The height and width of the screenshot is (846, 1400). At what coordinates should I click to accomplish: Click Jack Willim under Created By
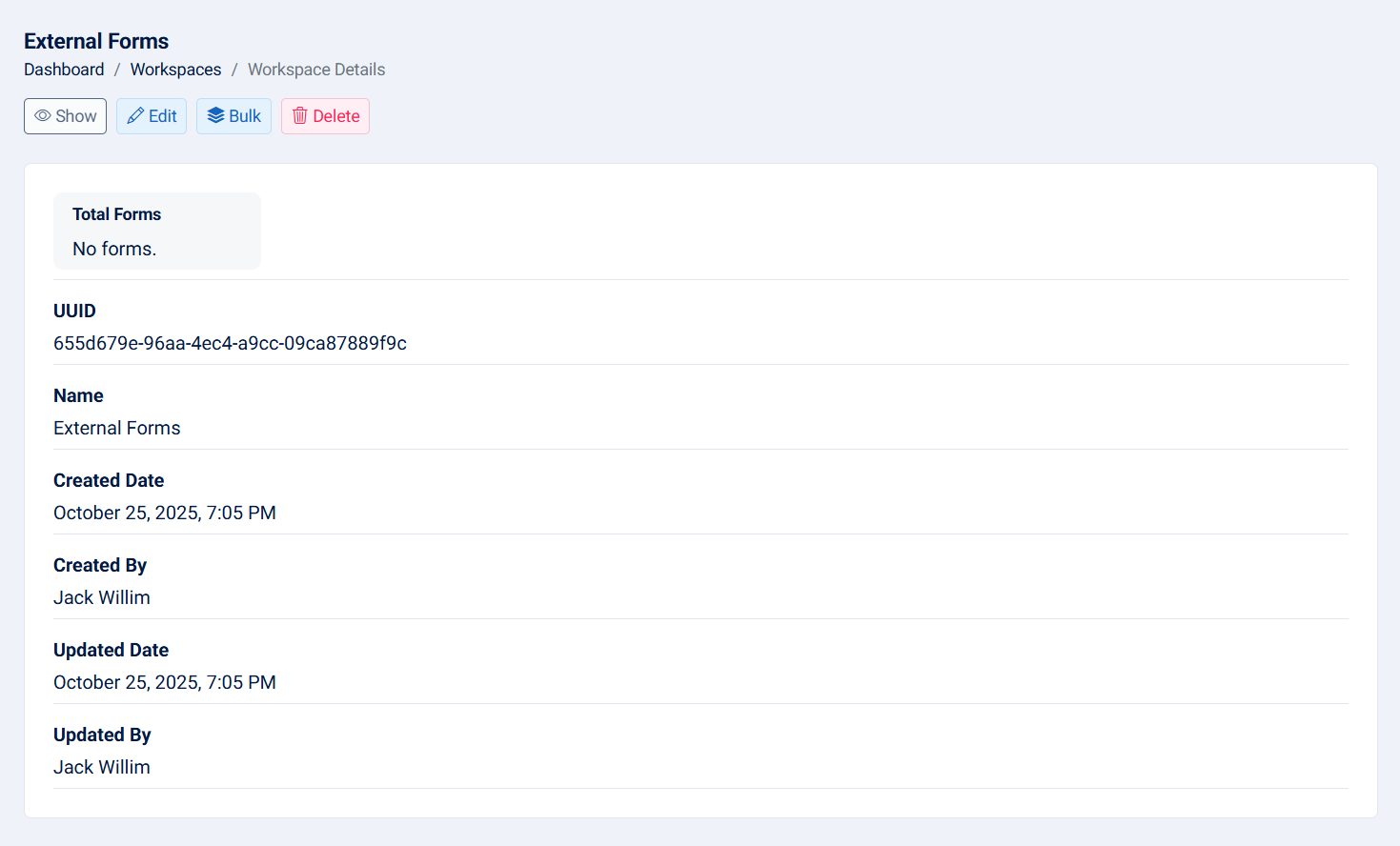coord(102,597)
